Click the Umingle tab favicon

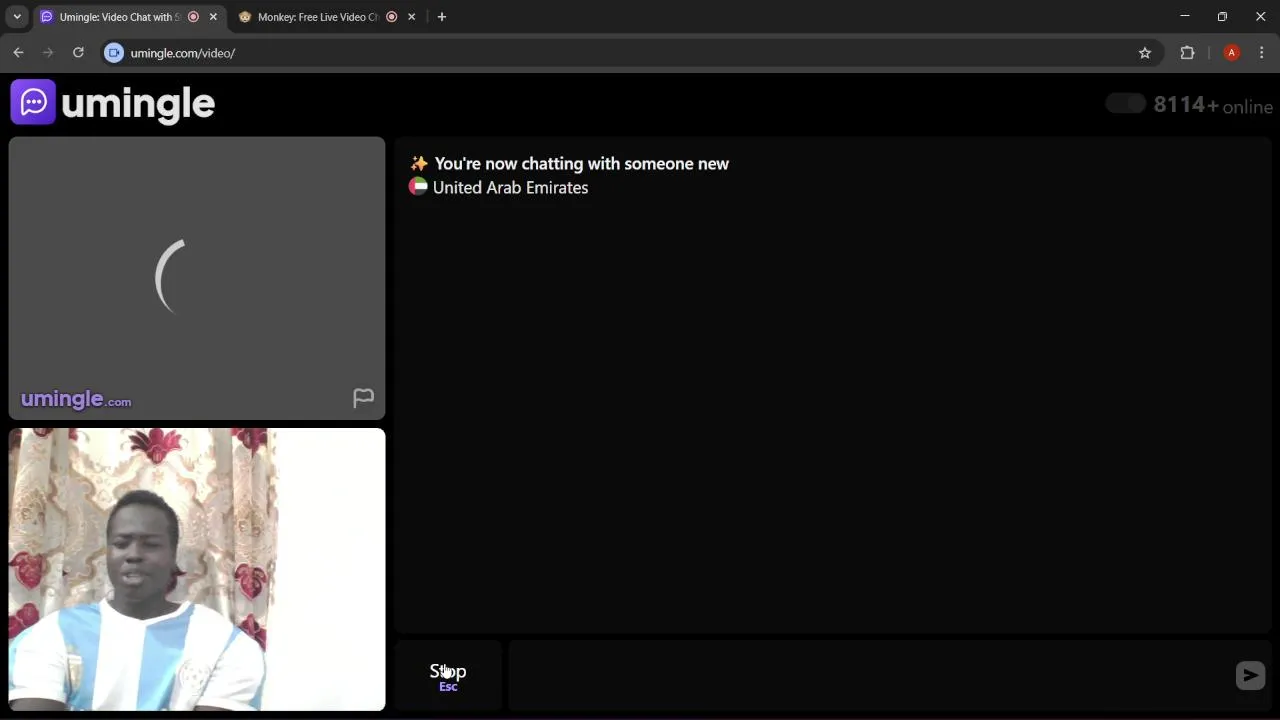click(46, 17)
